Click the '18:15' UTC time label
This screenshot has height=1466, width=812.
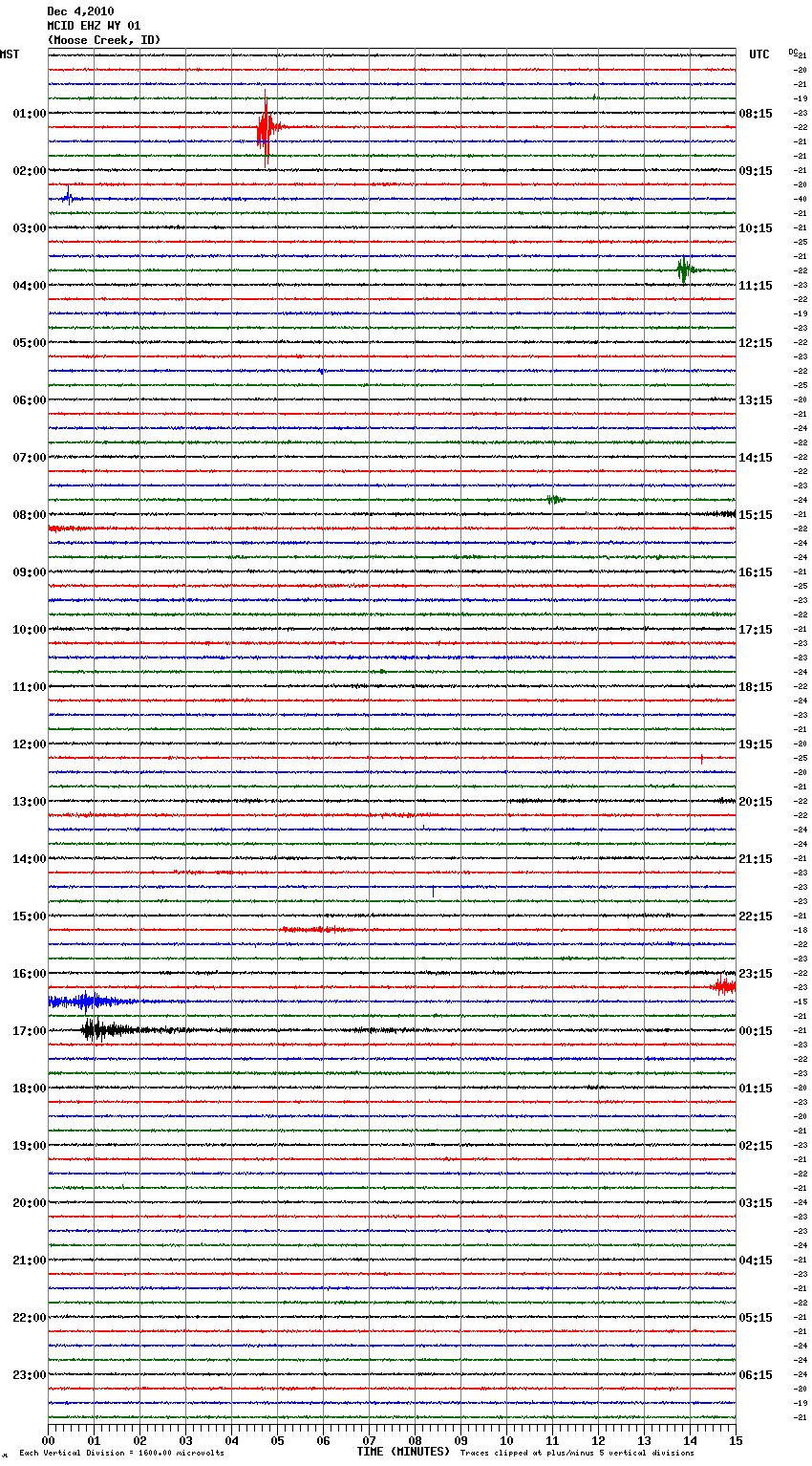pos(756,687)
